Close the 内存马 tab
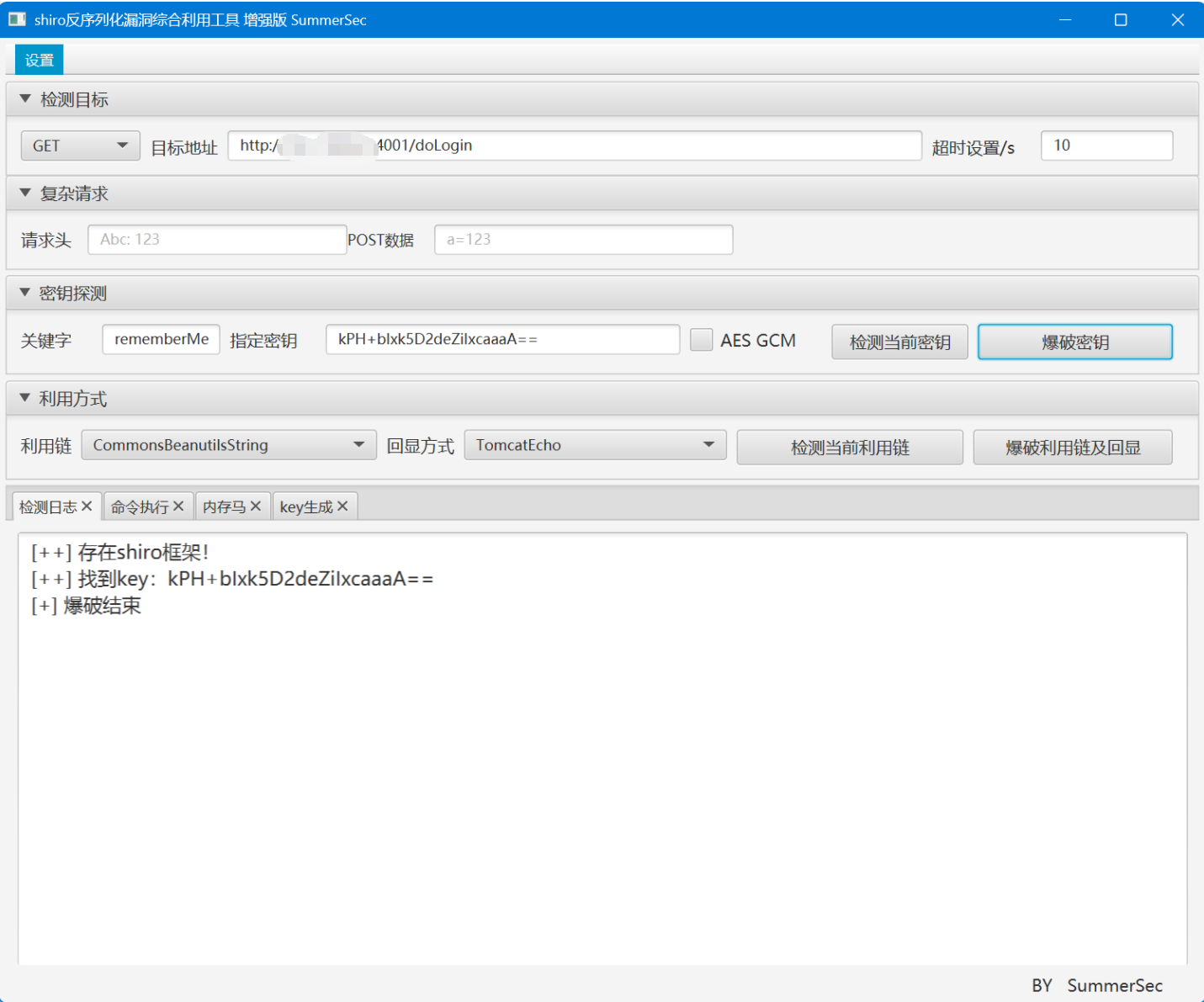The image size is (1204, 1002). pyautogui.click(x=256, y=506)
